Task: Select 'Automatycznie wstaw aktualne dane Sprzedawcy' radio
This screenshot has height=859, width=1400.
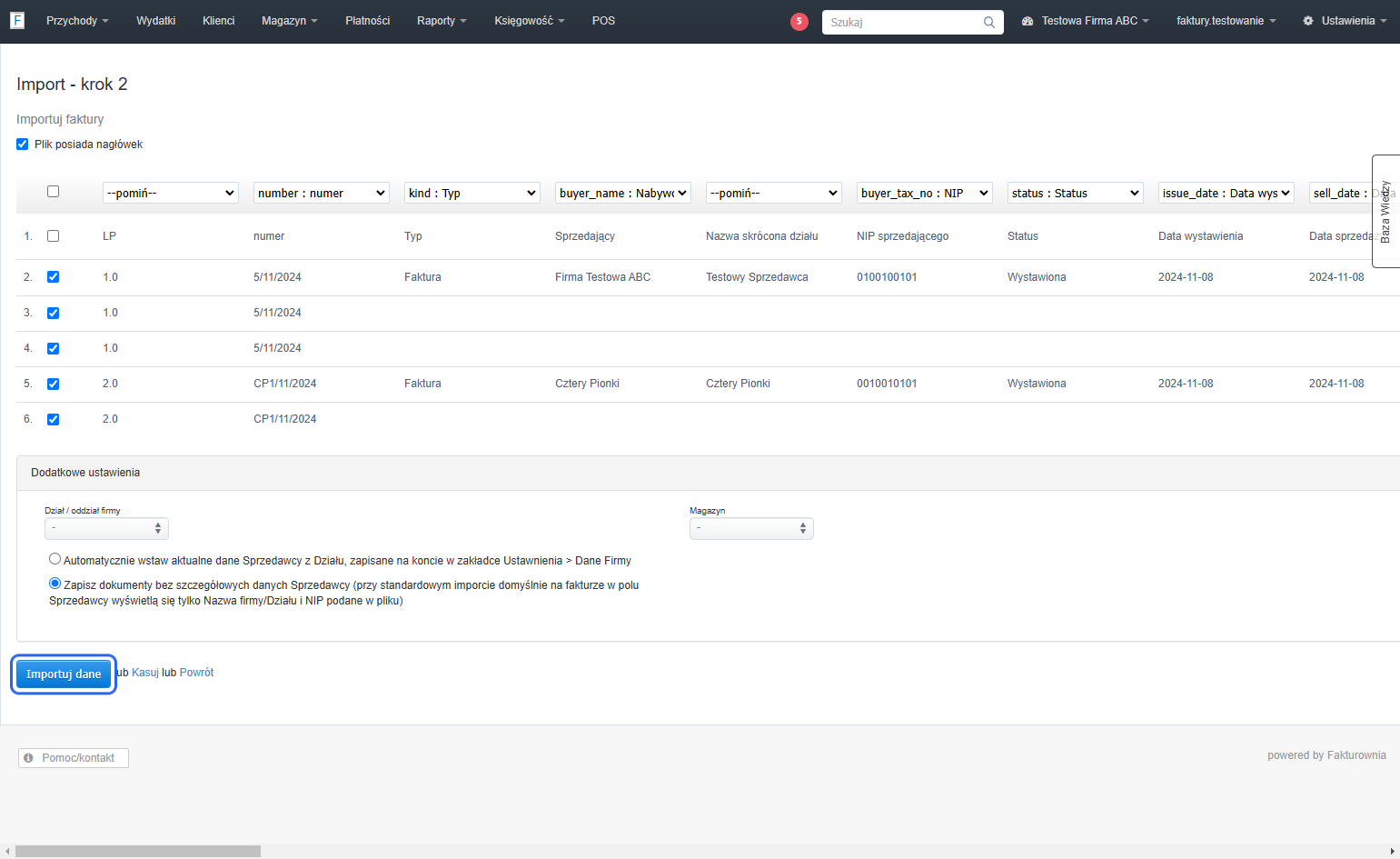Action: pyautogui.click(x=55, y=559)
